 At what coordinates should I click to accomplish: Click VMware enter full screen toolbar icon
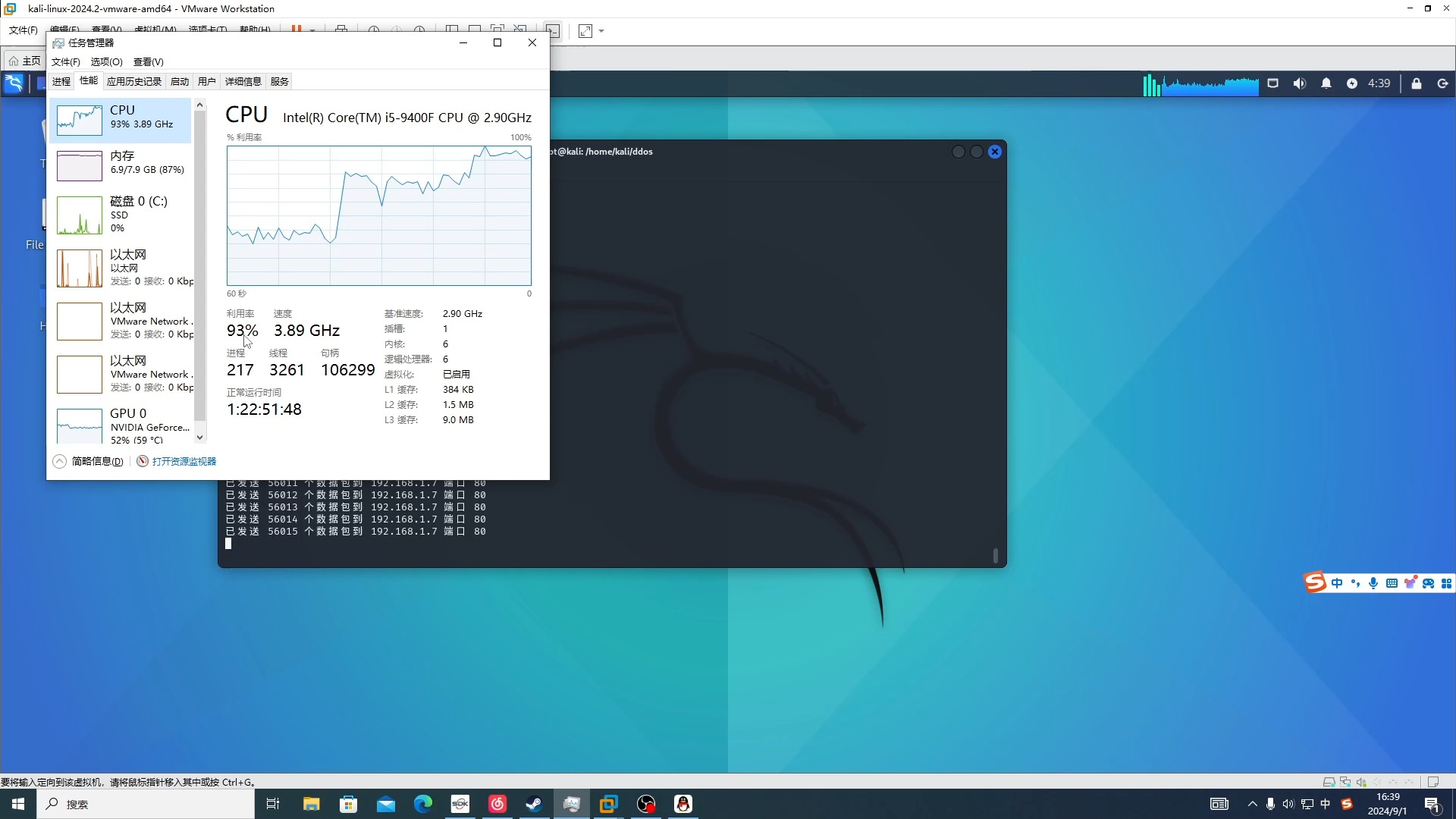pos(585,31)
